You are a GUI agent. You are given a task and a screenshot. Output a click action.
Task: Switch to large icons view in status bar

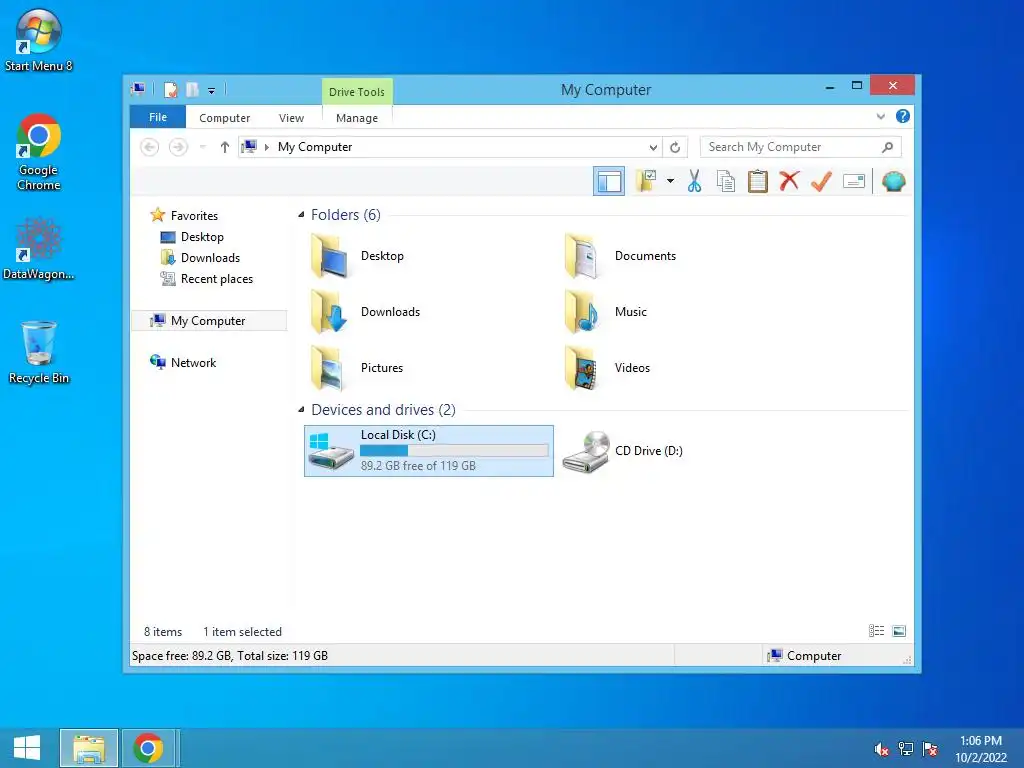pyautogui.click(x=899, y=631)
